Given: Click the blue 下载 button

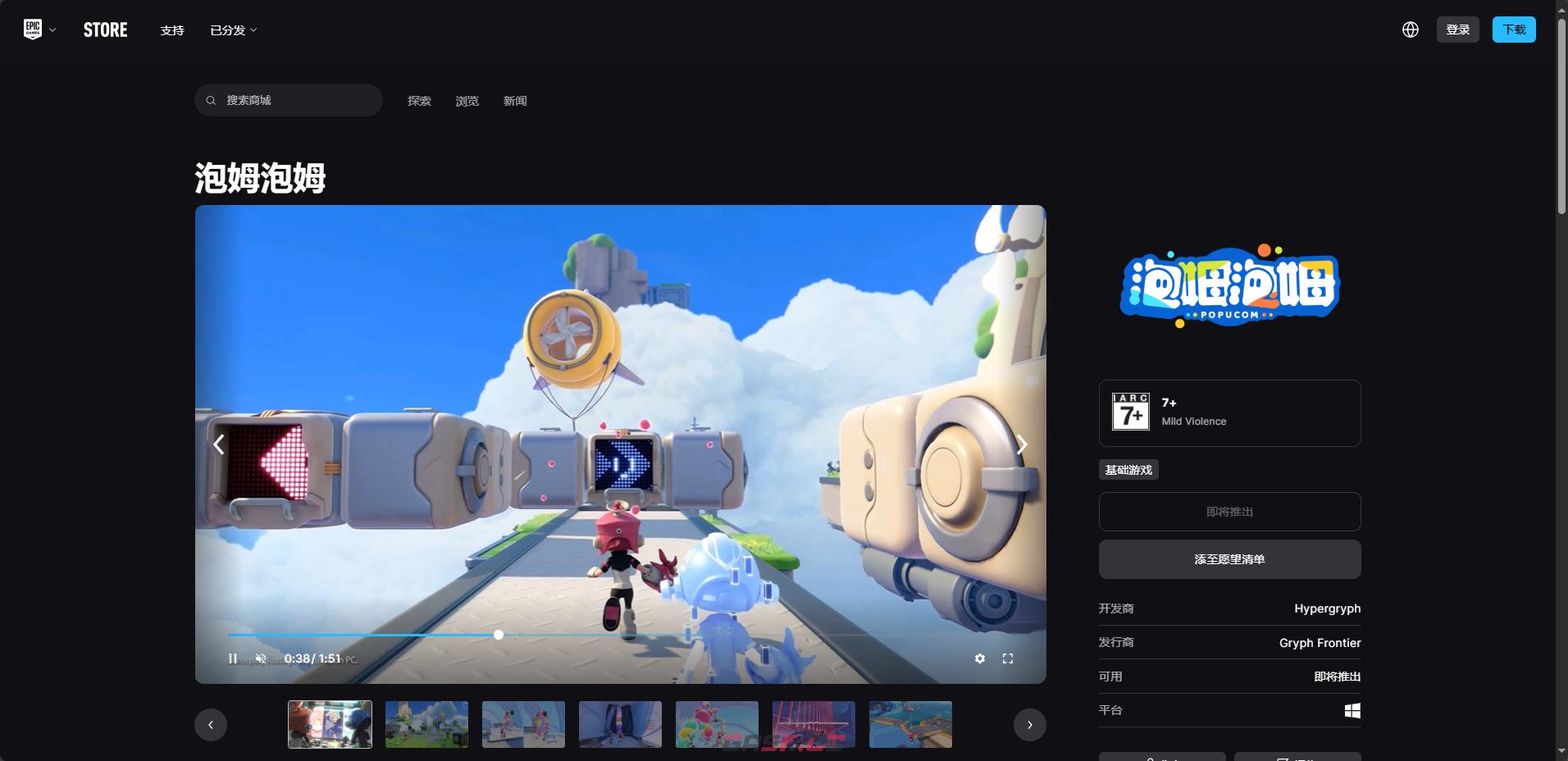Looking at the screenshot, I should [1514, 30].
